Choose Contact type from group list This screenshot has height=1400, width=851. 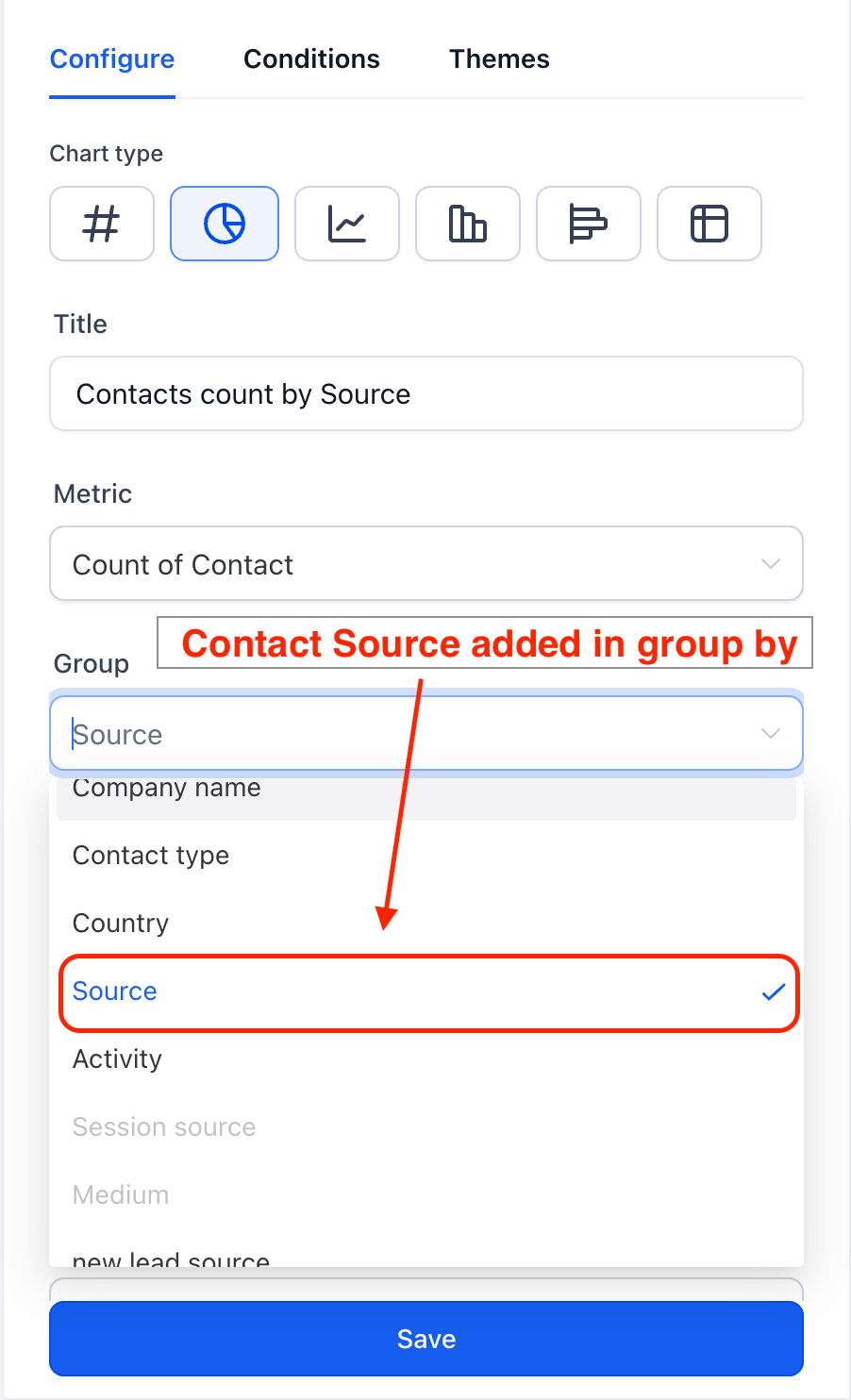[426, 855]
